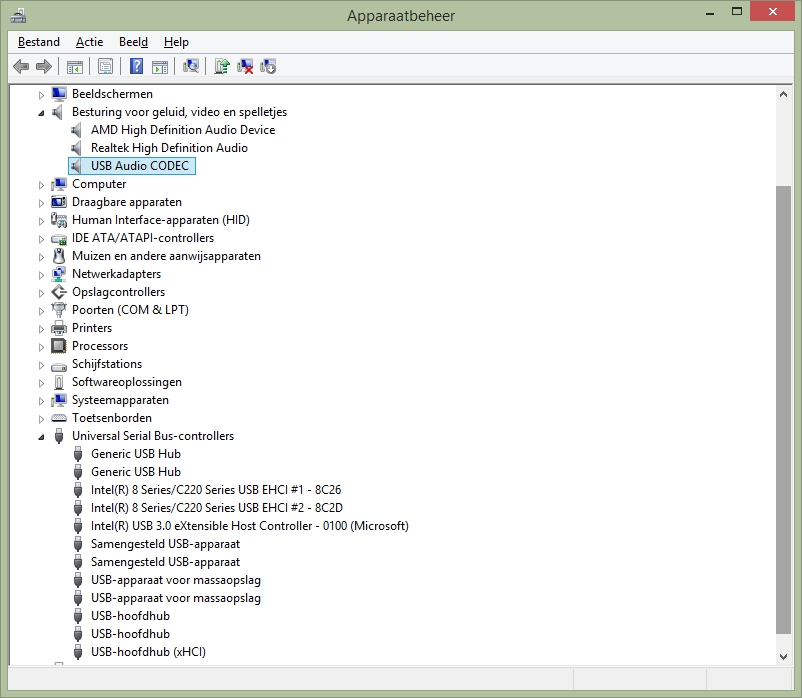Click the Update driver software icon
The height and width of the screenshot is (698, 802).
click(x=221, y=66)
